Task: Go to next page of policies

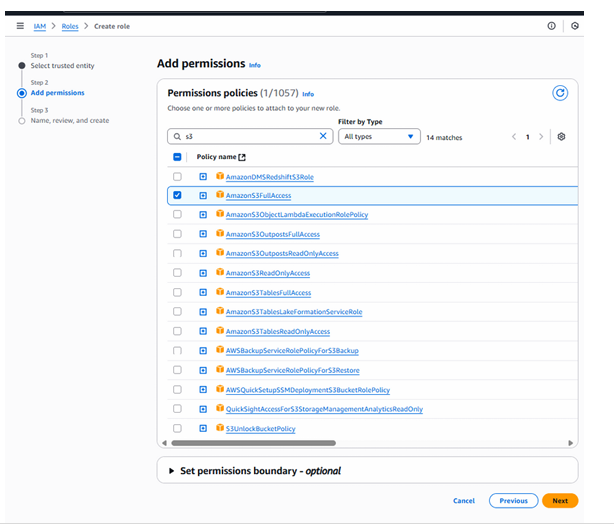Action: (x=541, y=137)
